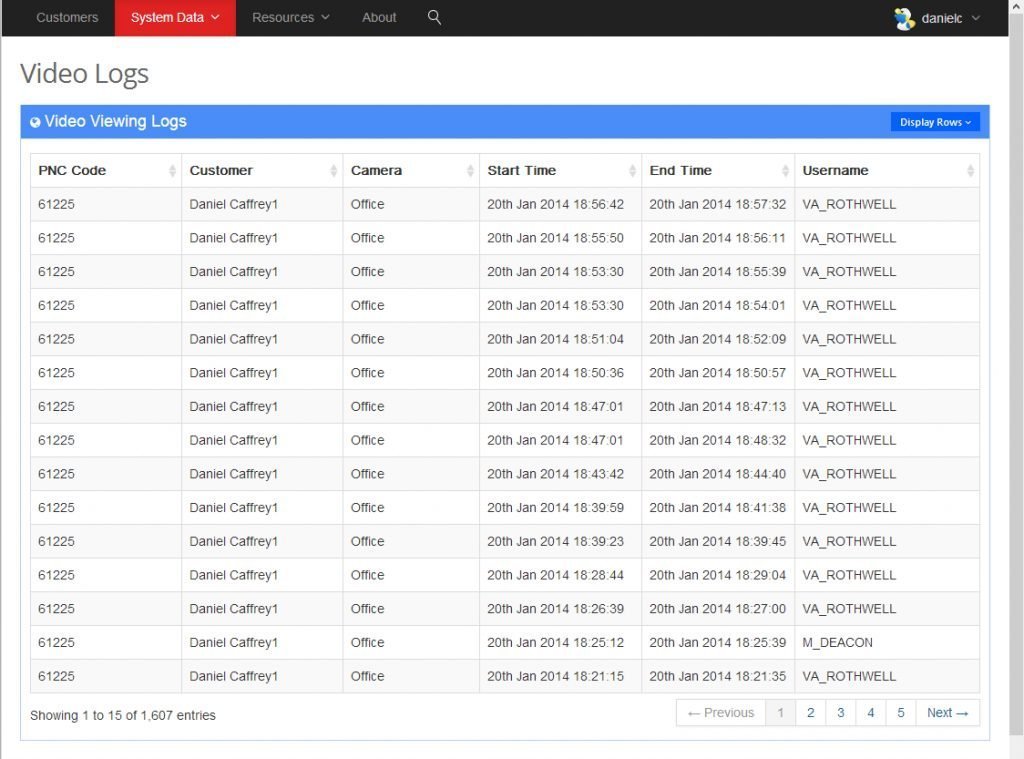This screenshot has width=1024, height=759.
Task: Click the search magnifier icon in the navbar
Action: tap(434, 17)
